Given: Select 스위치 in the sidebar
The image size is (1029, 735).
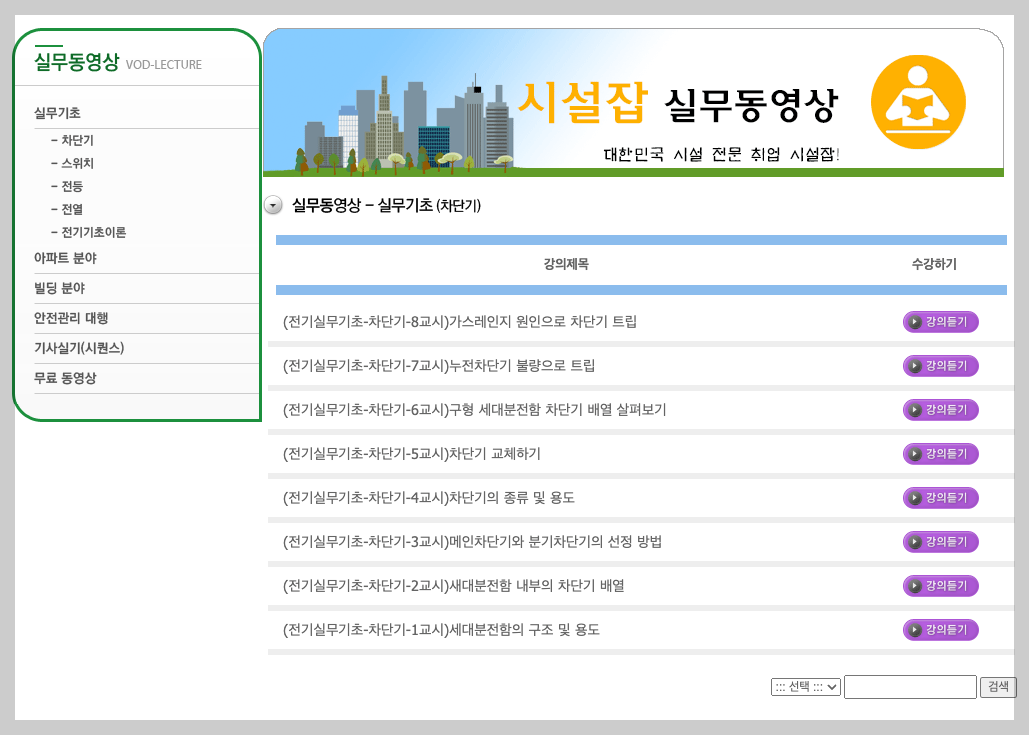Looking at the screenshot, I should pos(78,163).
